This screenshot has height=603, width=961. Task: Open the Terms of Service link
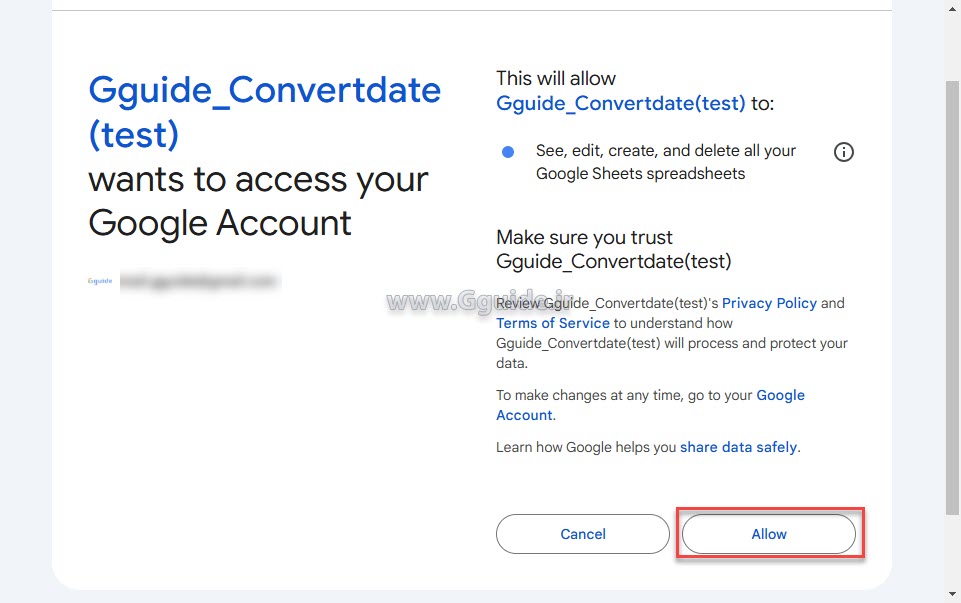click(553, 323)
